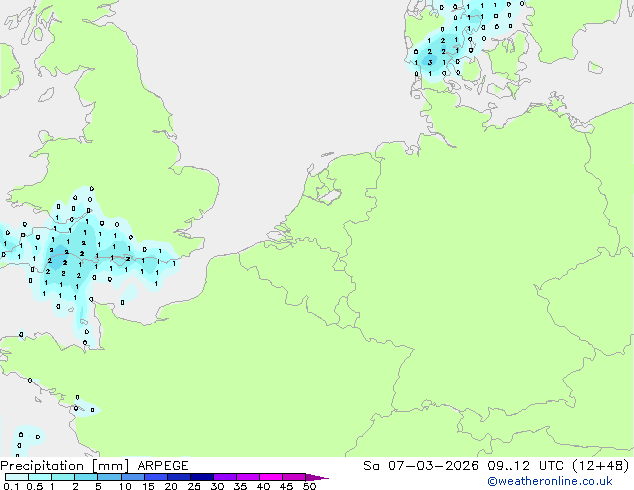
Task: Click the 2–5 mm legend color swatch
Action: [86, 477]
